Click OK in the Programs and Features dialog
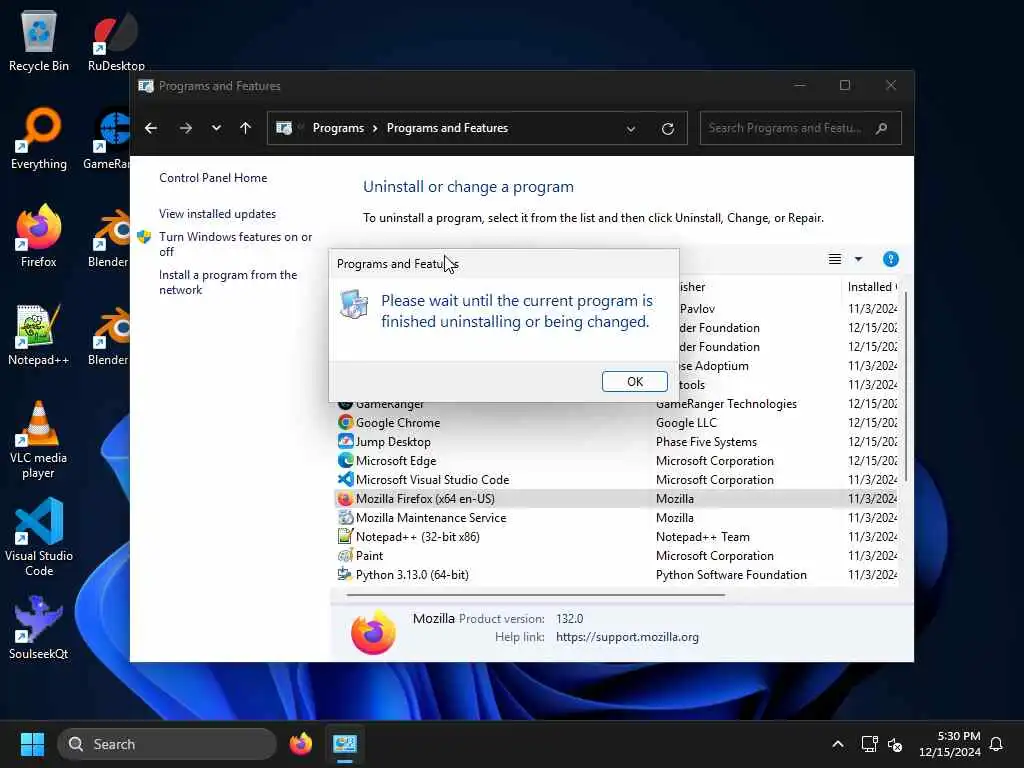 tap(634, 381)
